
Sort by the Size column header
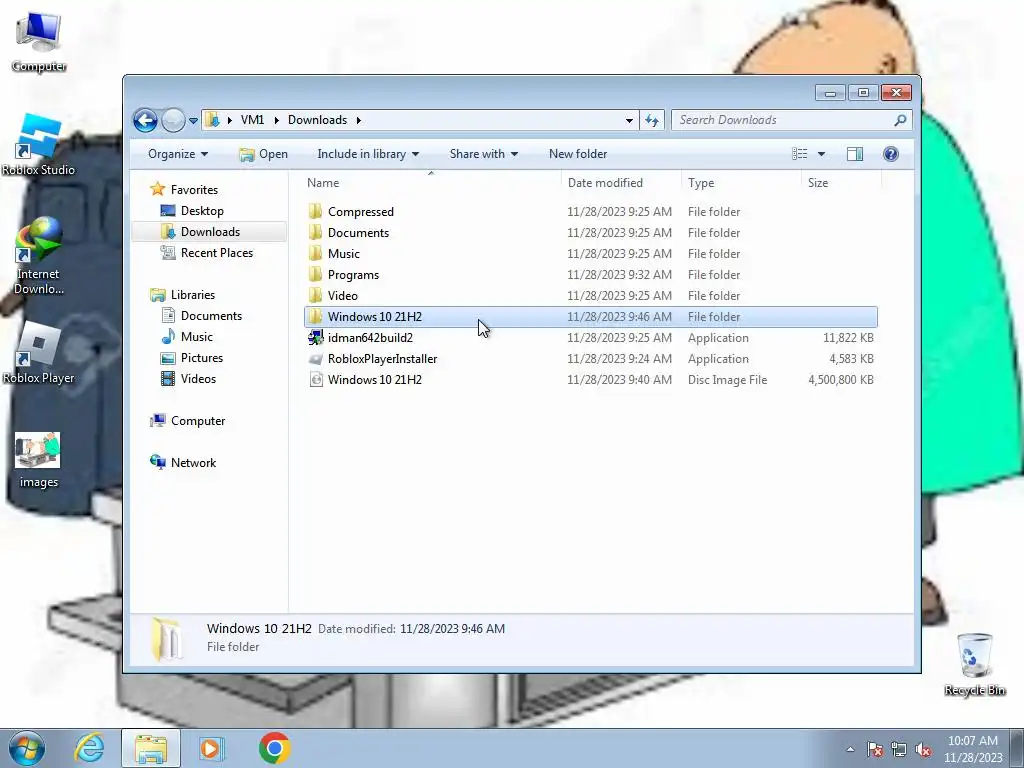coord(841,183)
